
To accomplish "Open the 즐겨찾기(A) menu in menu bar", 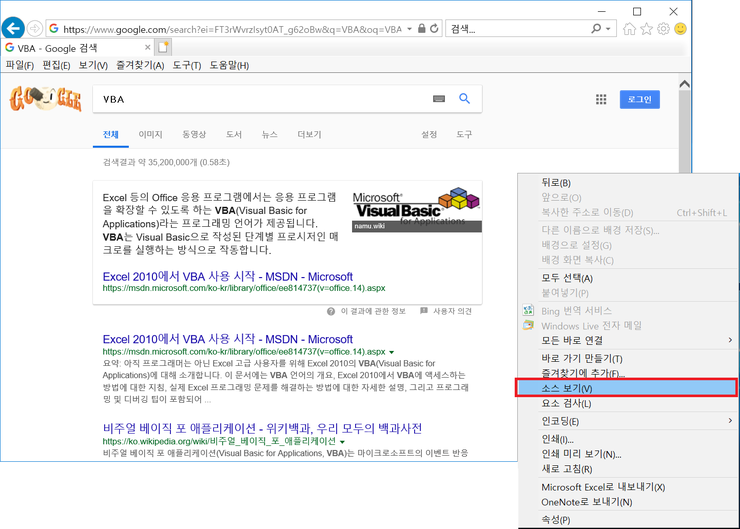I will pyautogui.click(x=139, y=65).
